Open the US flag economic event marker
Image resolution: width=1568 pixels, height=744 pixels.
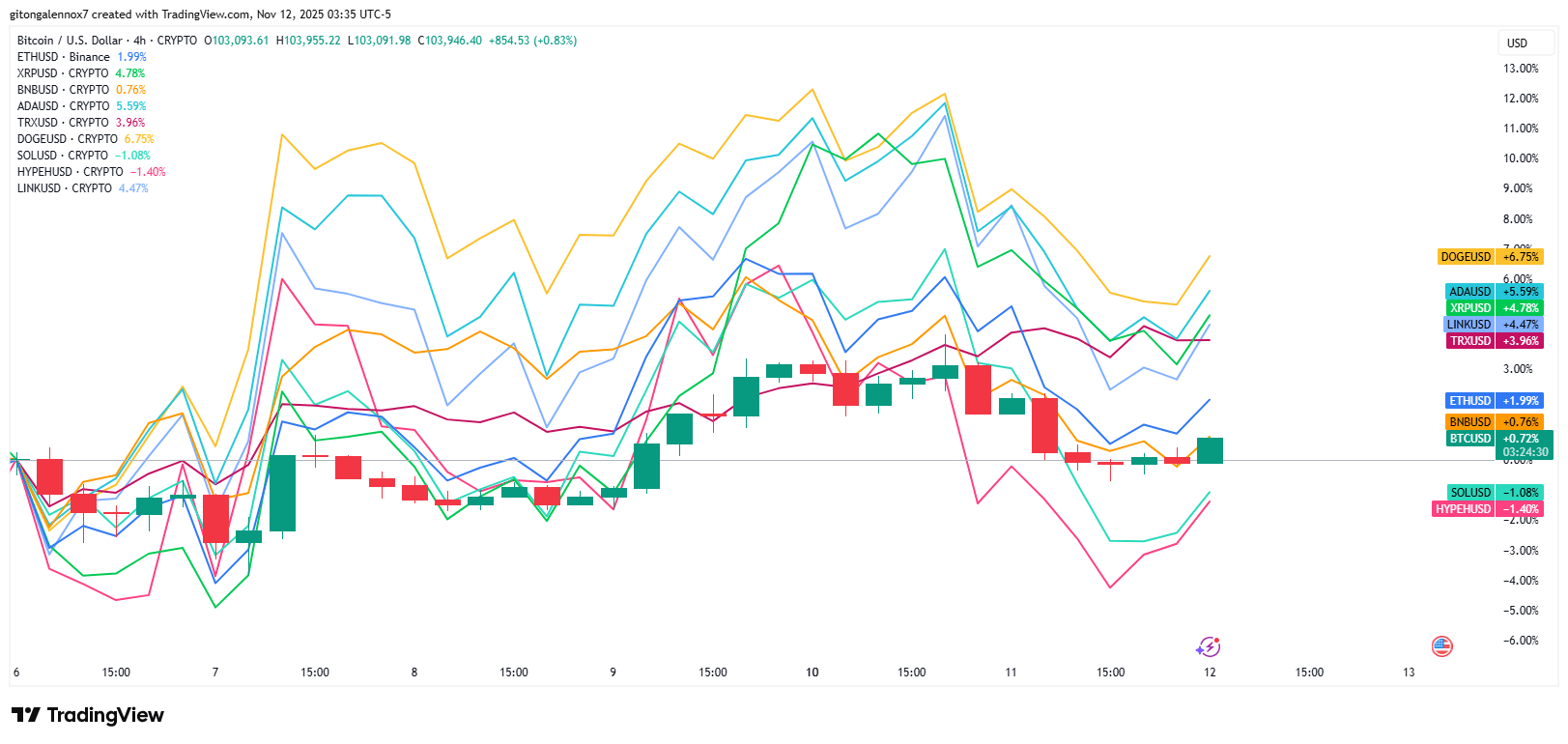click(1441, 646)
